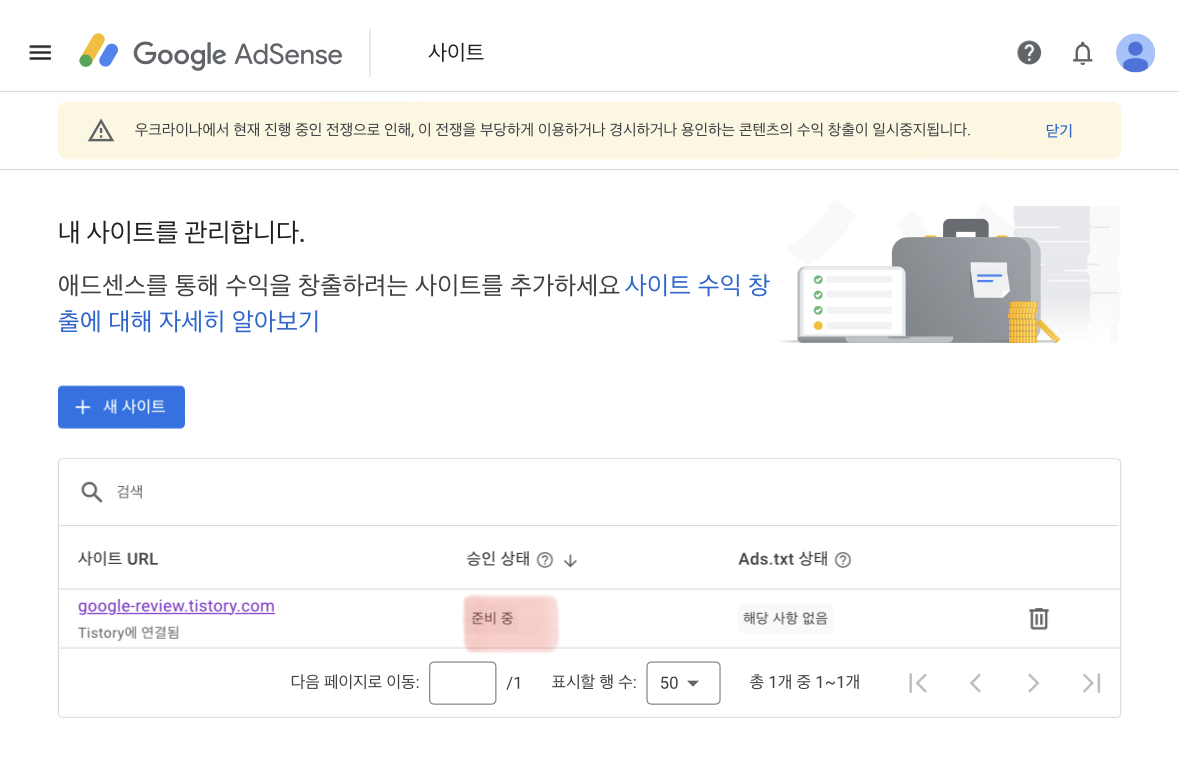Click the 사이트 page title
The width and height of the screenshot is (1179, 770).
[456, 53]
